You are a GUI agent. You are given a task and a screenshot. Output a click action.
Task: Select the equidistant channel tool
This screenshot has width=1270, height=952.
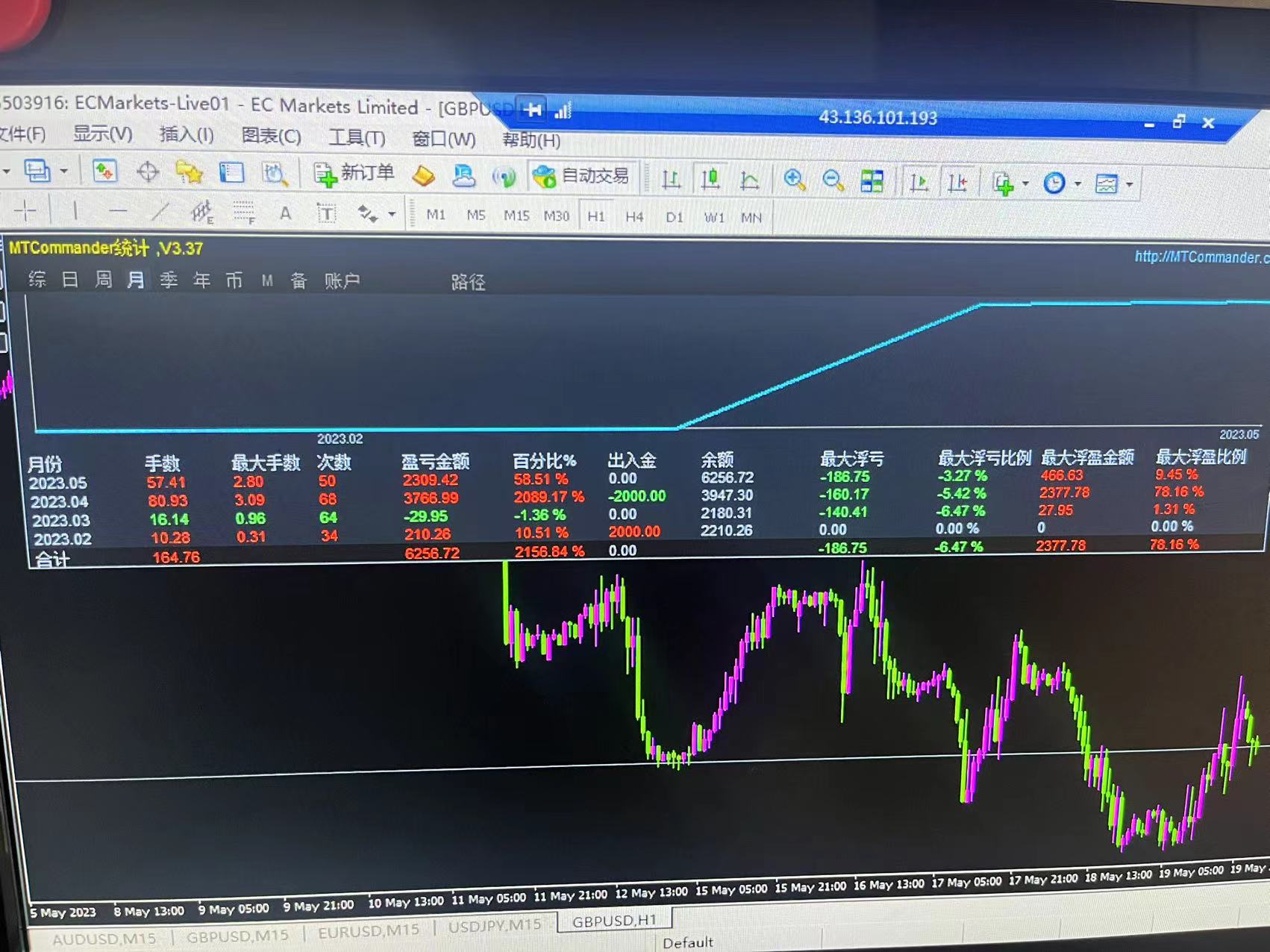[x=201, y=213]
